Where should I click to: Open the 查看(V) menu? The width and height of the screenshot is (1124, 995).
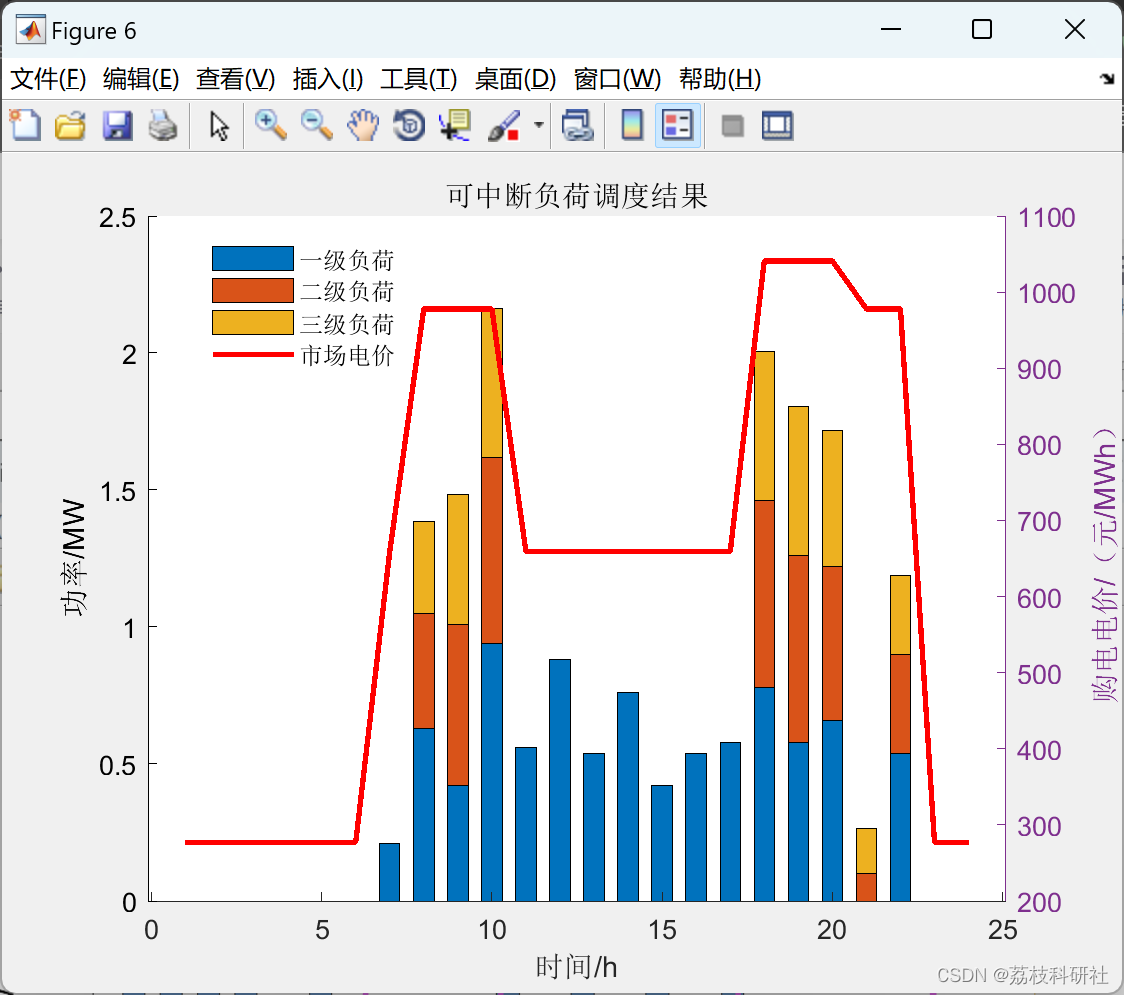coord(235,79)
